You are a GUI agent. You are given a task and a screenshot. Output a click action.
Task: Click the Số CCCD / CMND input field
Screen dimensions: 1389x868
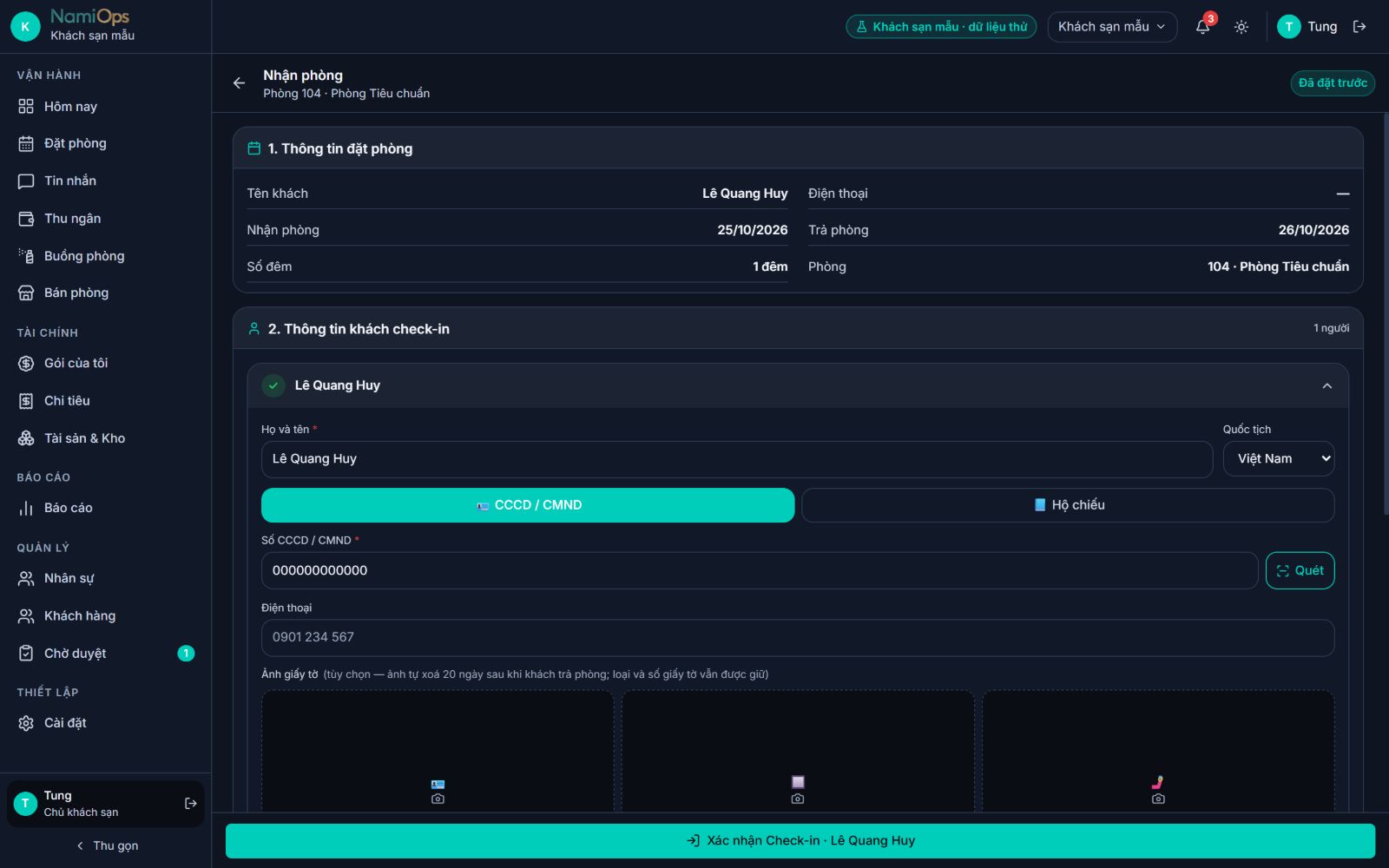760,570
